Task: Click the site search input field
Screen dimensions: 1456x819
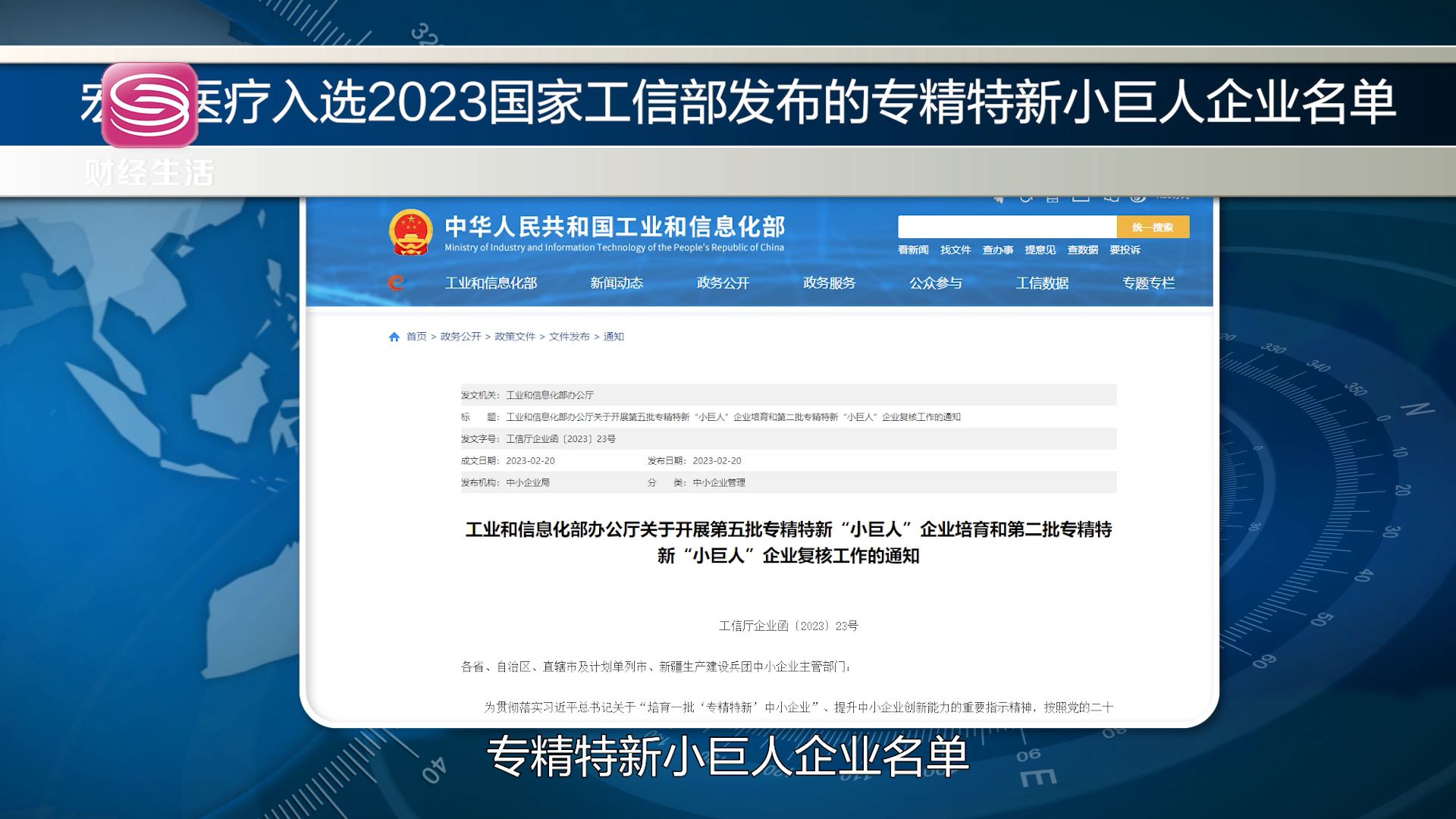Action: [1006, 227]
